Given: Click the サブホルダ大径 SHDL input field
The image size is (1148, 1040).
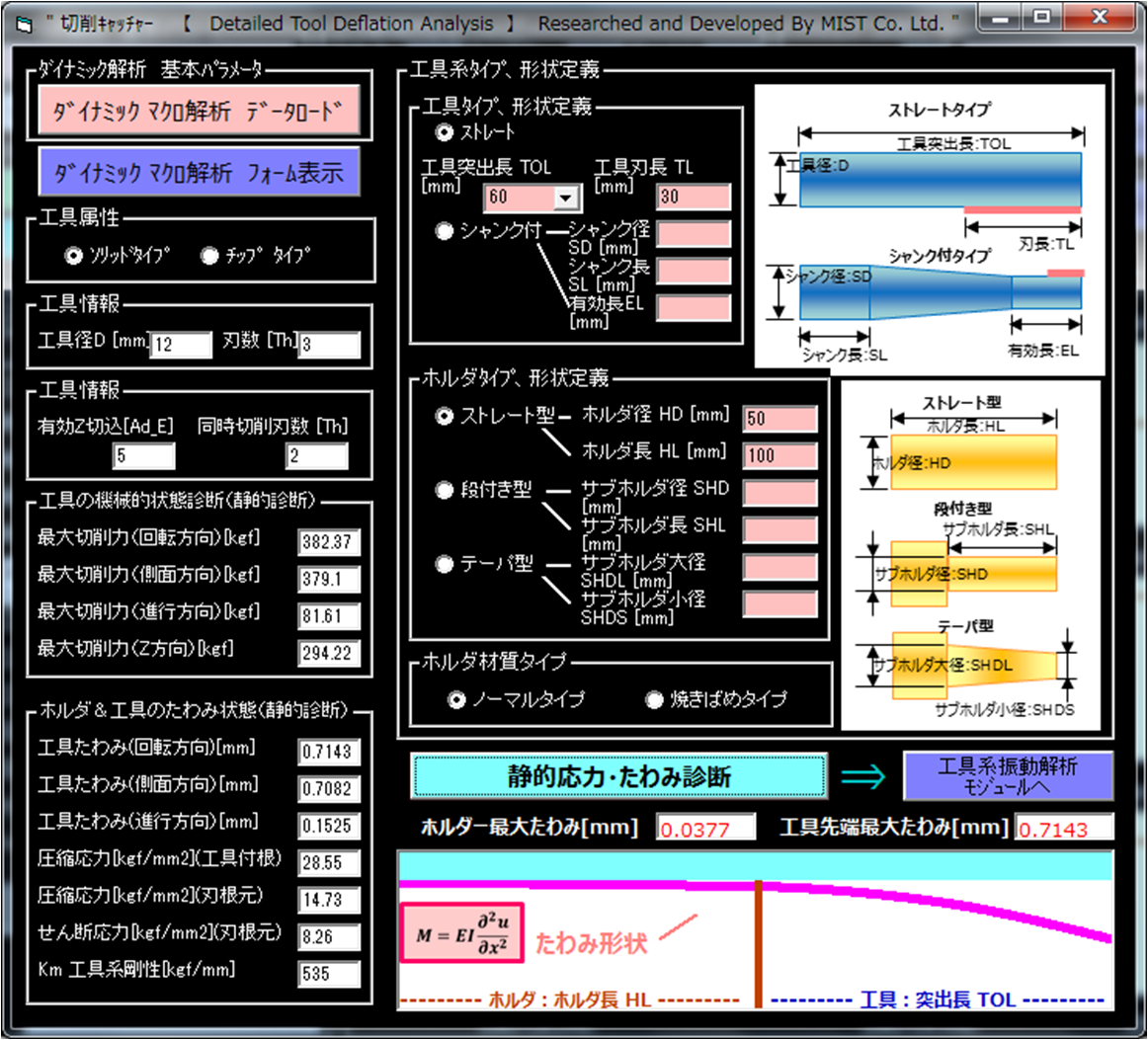Looking at the screenshot, I should [x=779, y=567].
